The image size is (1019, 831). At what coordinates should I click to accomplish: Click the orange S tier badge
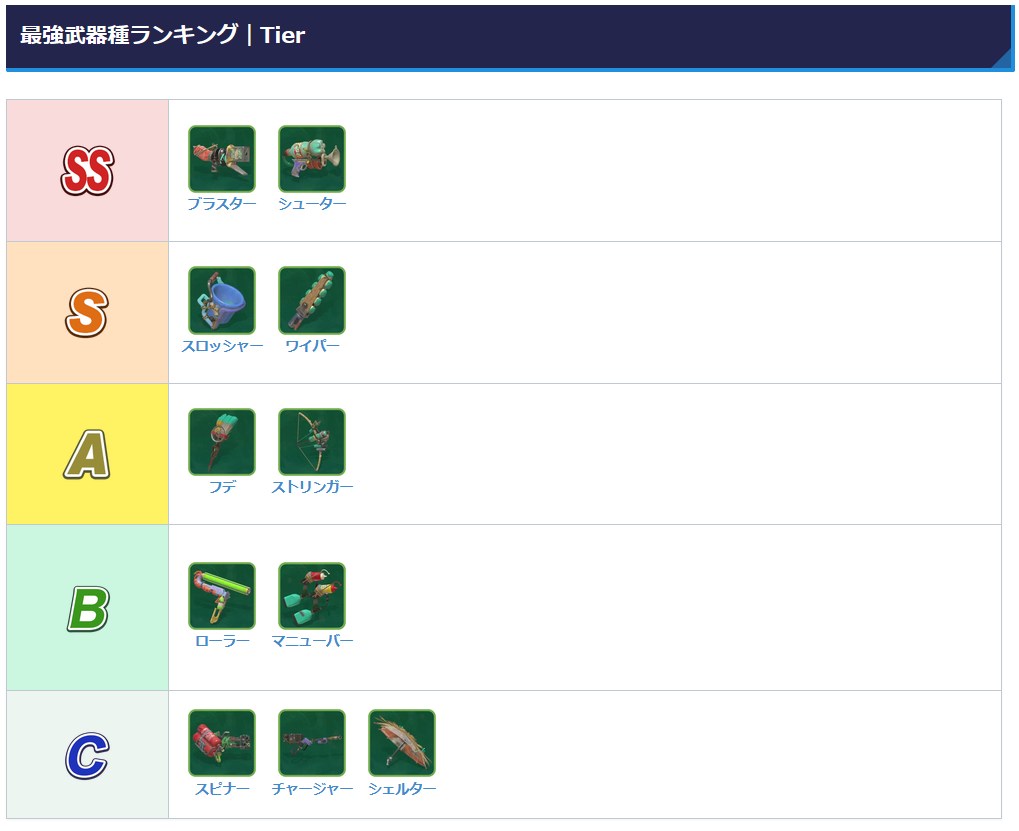coord(87,313)
